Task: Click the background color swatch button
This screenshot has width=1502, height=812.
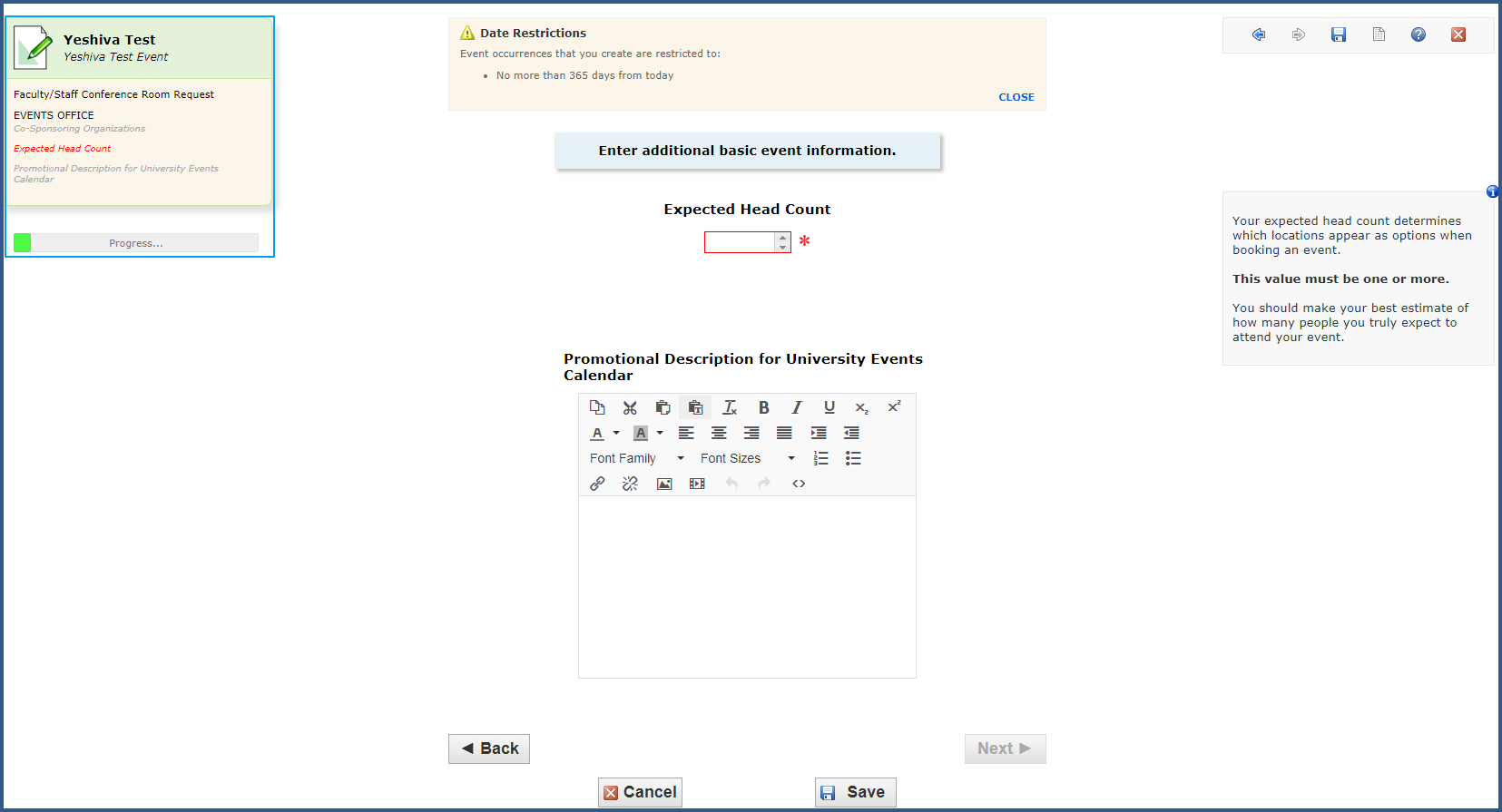Action: tap(641, 433)
